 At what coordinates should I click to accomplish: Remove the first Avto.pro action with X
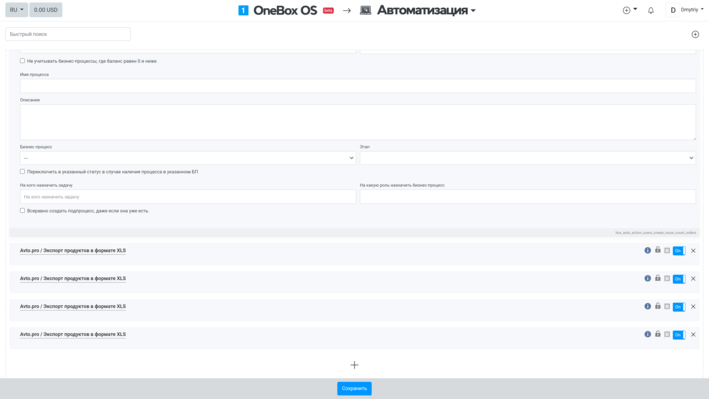693,251
